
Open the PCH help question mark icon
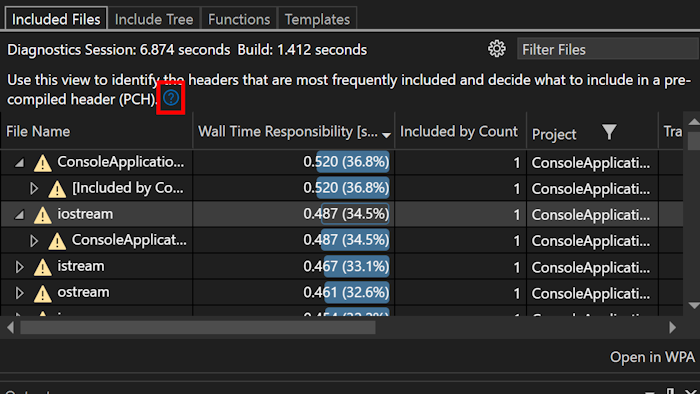pos(171,98)
